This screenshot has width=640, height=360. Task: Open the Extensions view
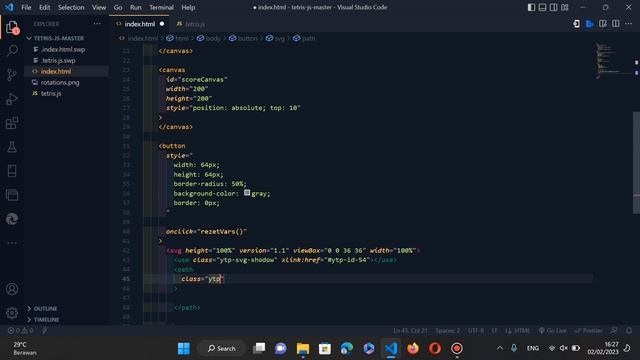[12, 123]
